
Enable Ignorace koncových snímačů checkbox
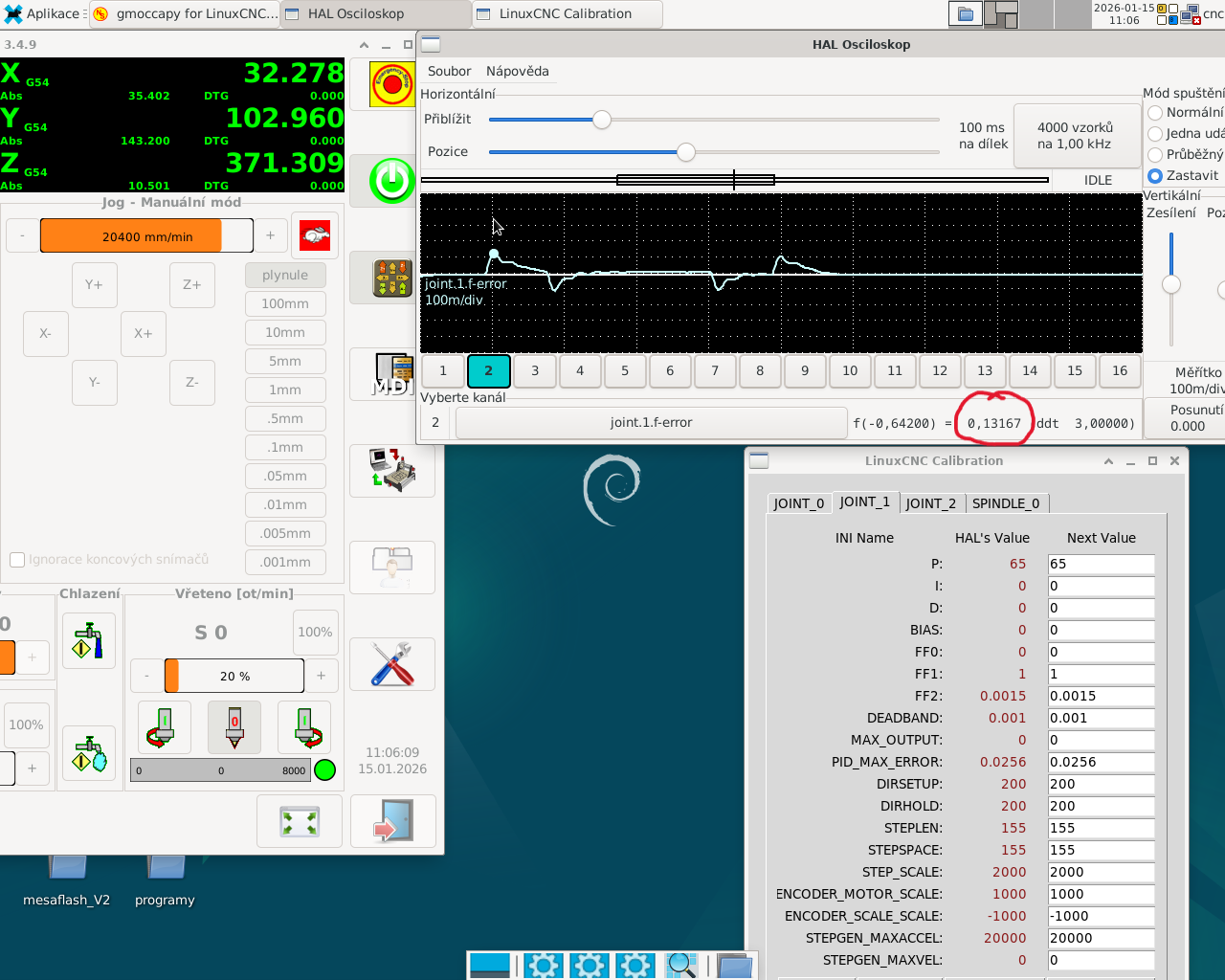17,560
